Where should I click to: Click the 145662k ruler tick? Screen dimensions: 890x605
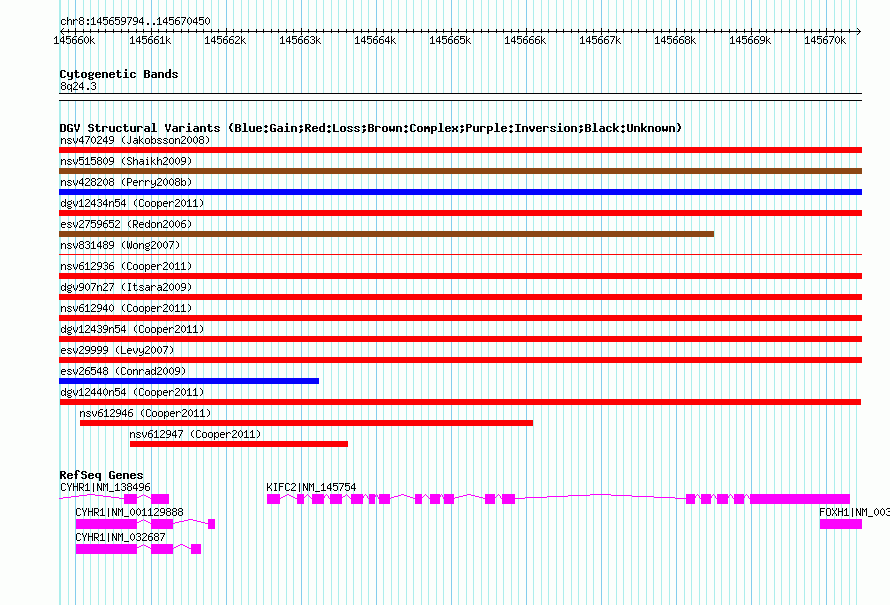(x=225, y=40)
